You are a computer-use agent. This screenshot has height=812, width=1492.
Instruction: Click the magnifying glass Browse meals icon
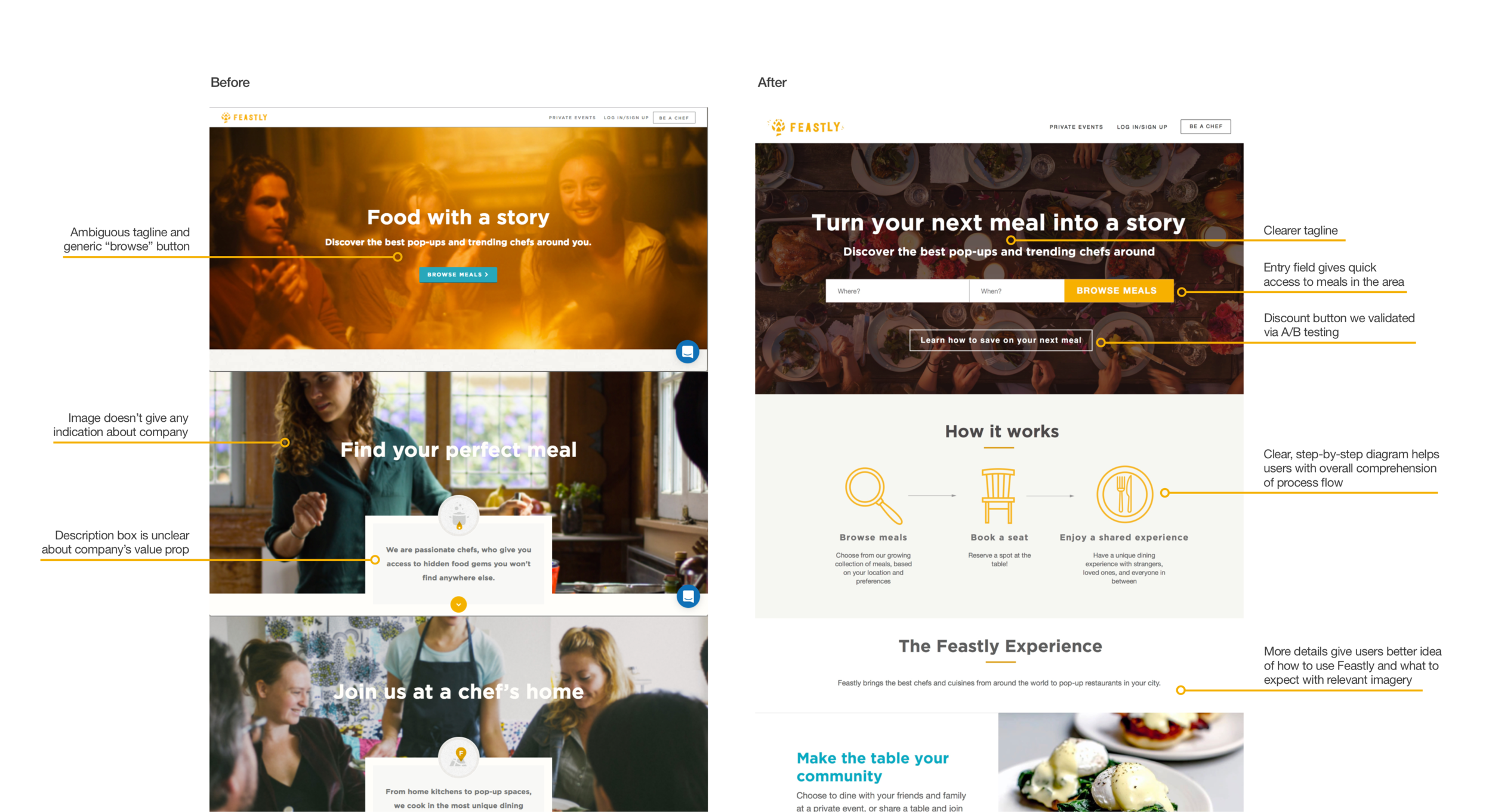click(873, 495)
